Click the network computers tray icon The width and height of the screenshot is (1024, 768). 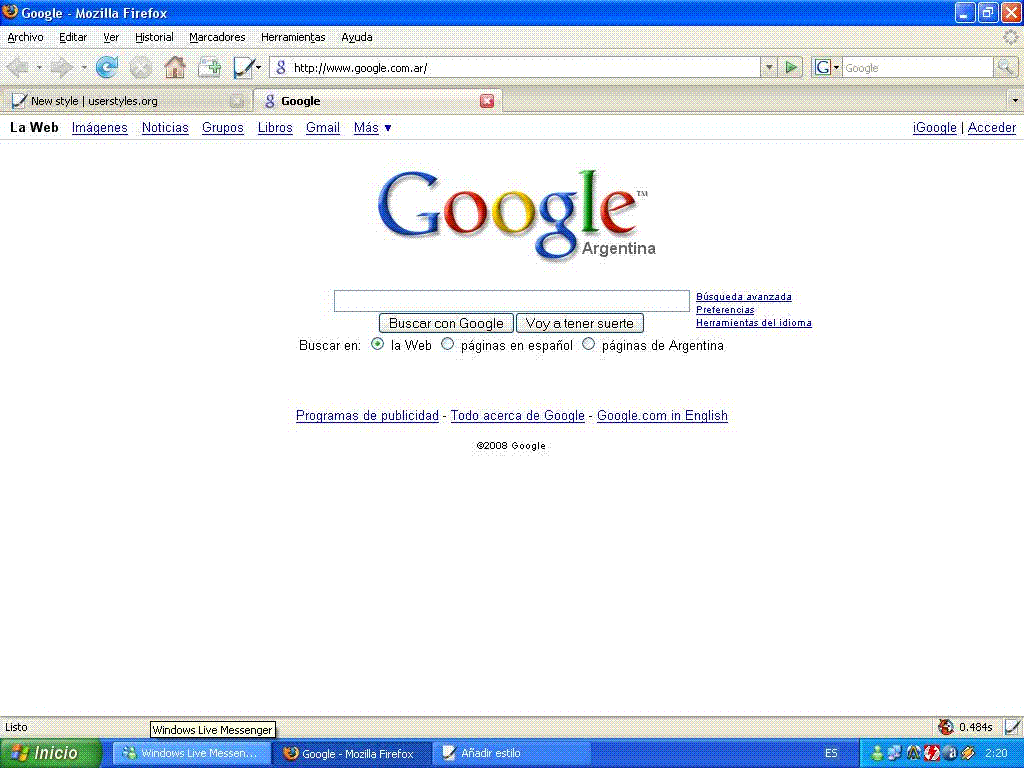pos(895,753)
